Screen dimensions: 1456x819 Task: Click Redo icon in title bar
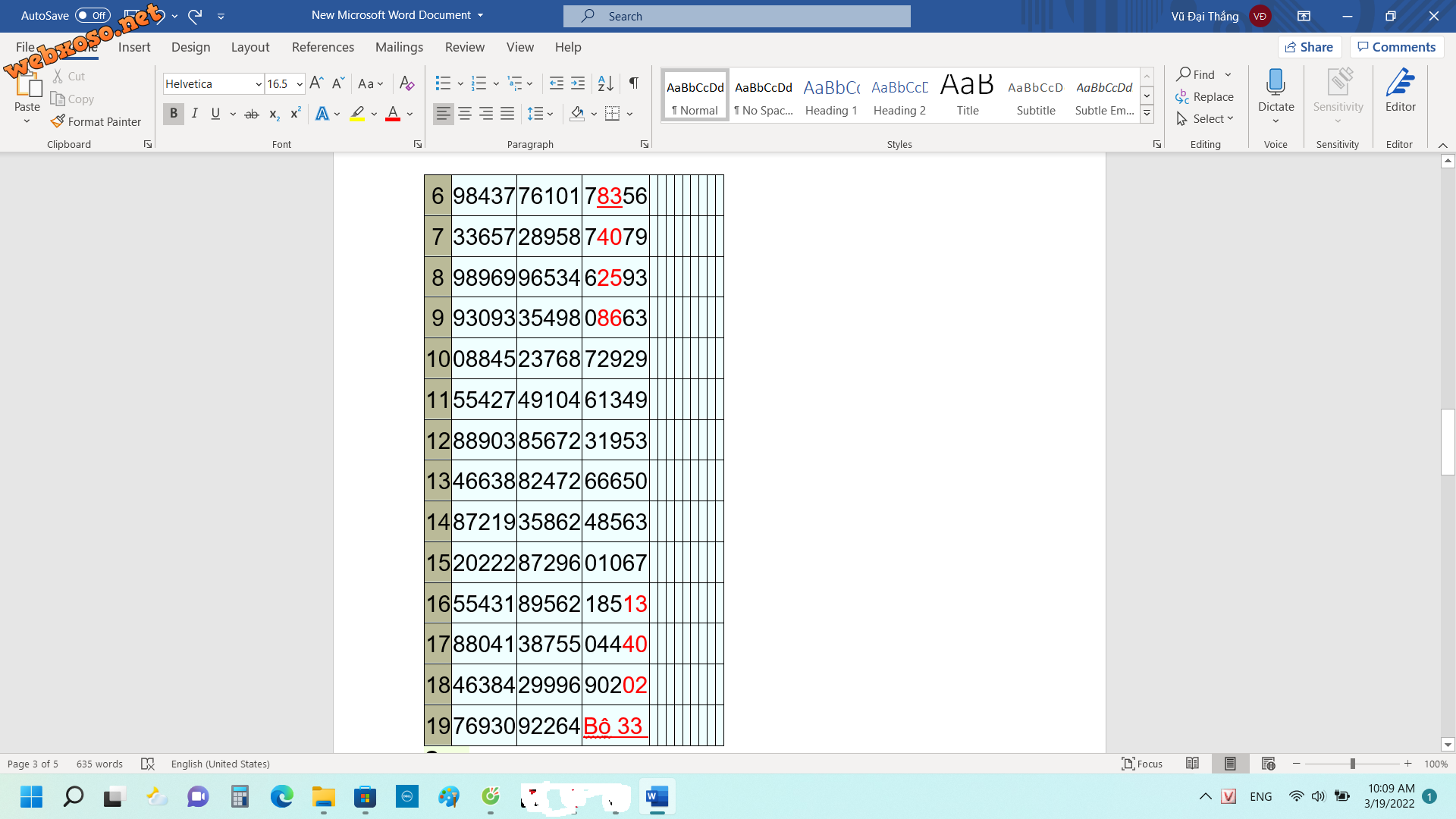pyautogui.click(x=195, y=15)
